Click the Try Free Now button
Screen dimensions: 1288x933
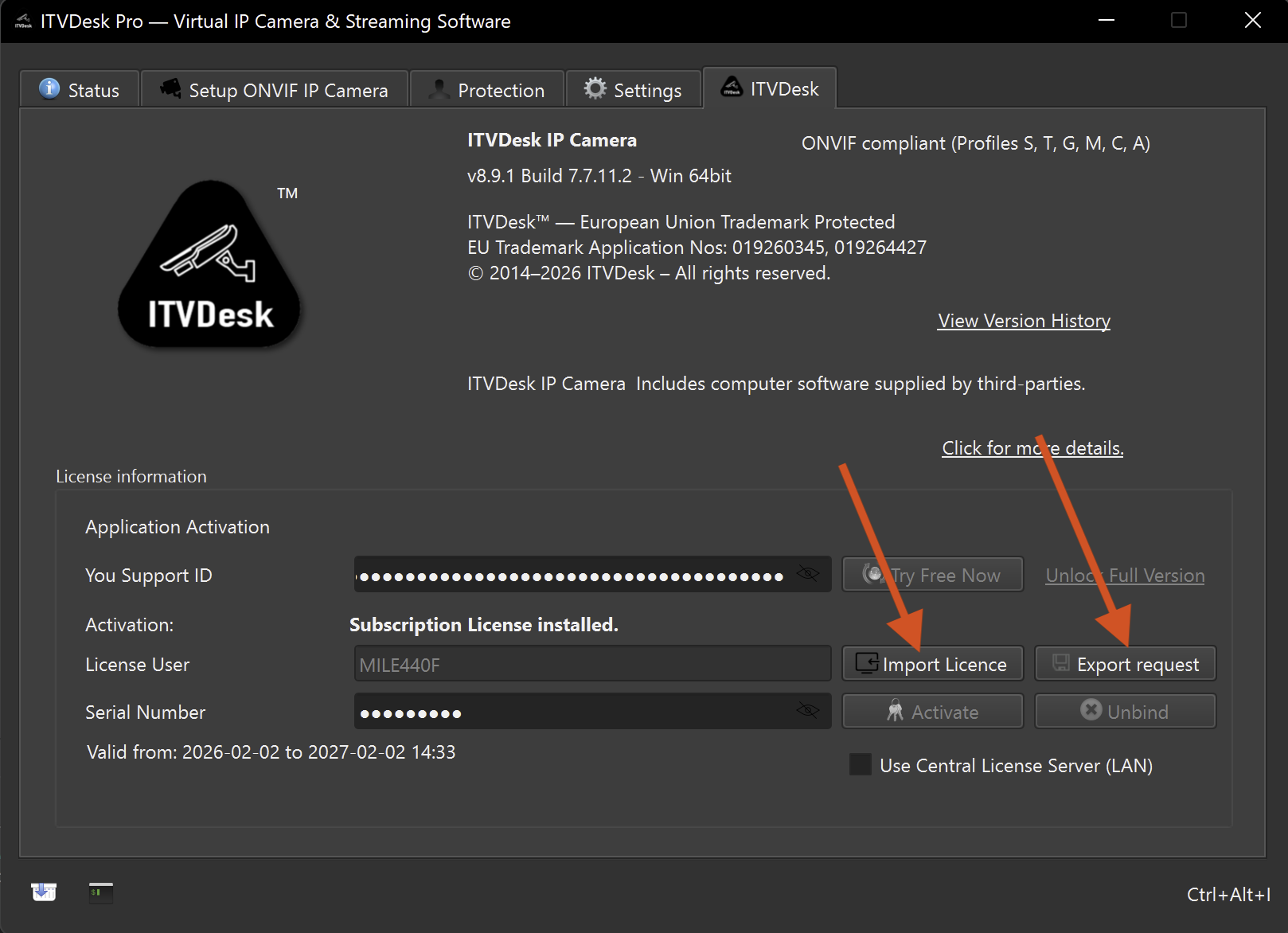(932, 575)
